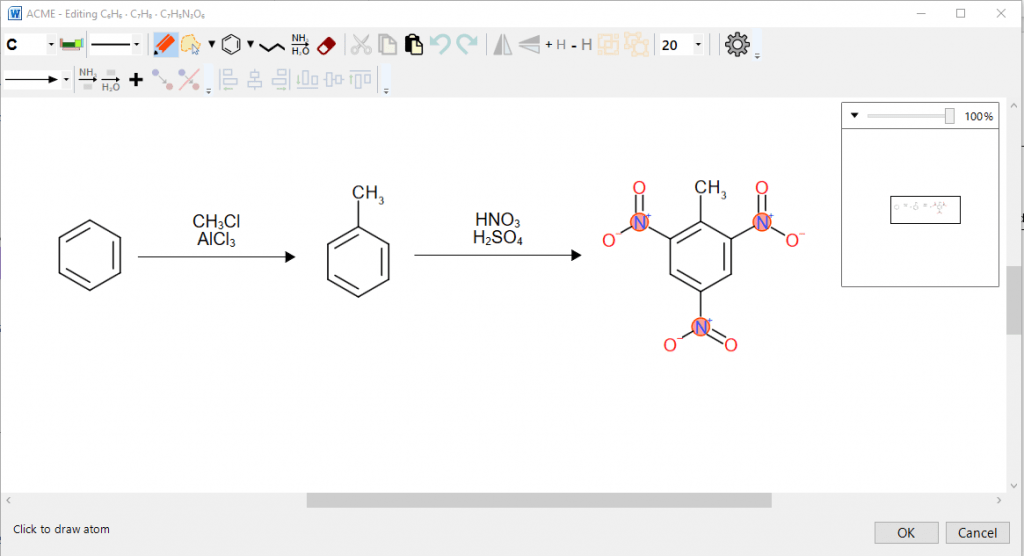Collapse the navigator panel triangle
This screenshot has width=1024, height=556.
(855, 116)
